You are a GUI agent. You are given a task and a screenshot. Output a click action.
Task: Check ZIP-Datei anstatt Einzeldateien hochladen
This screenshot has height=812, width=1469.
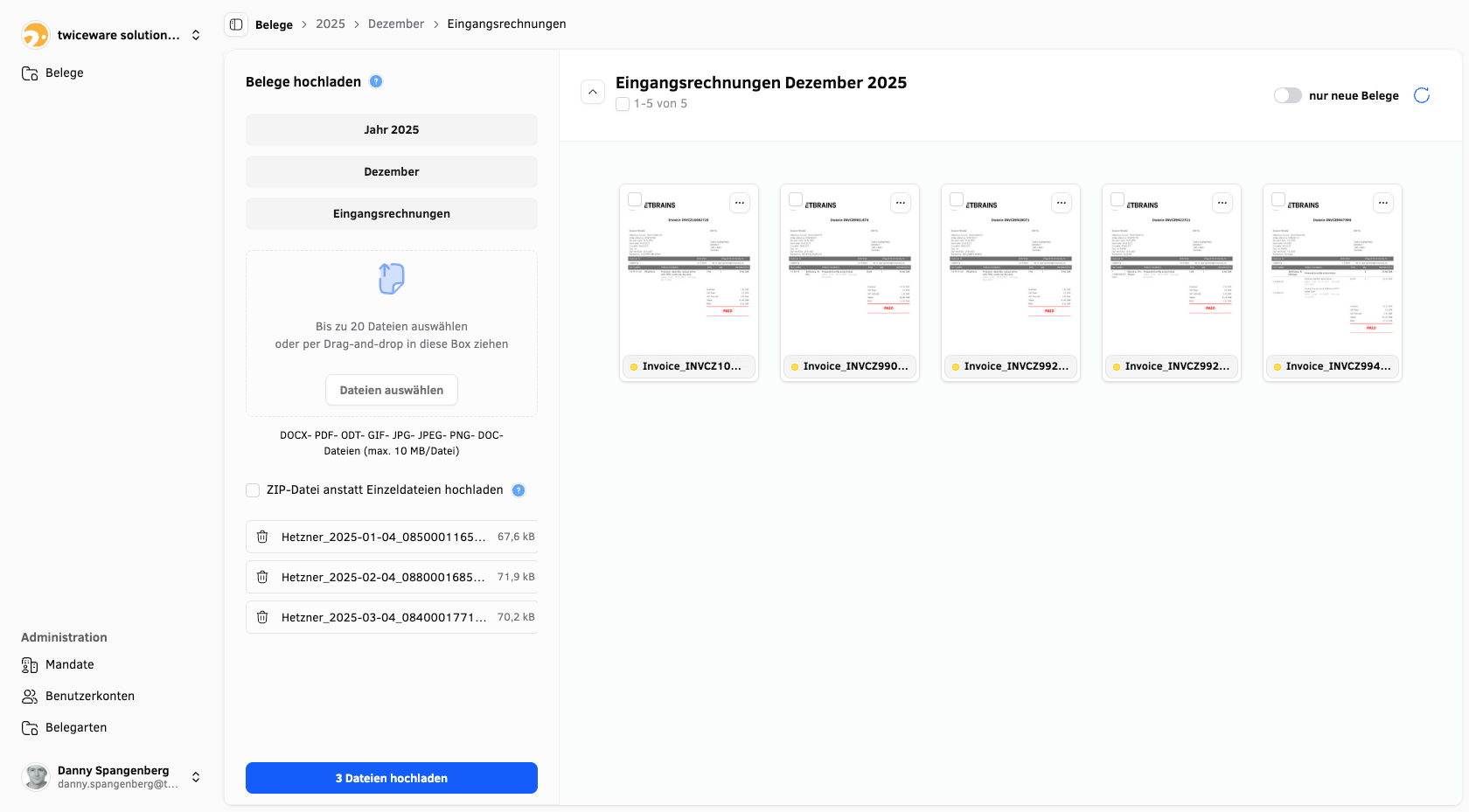click(x=253, y=490)
